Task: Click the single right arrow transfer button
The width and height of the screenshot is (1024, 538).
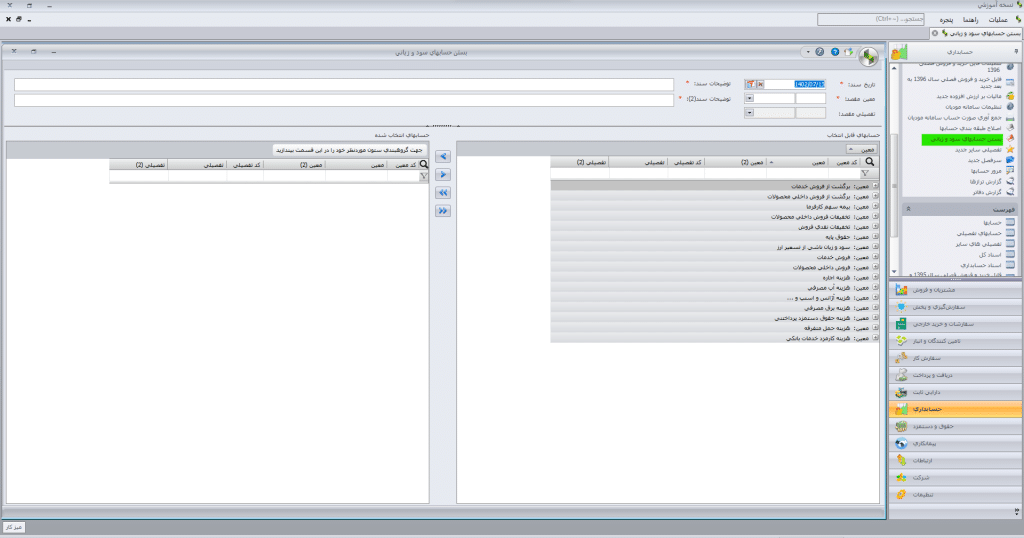Action: [x=443, y=175]
